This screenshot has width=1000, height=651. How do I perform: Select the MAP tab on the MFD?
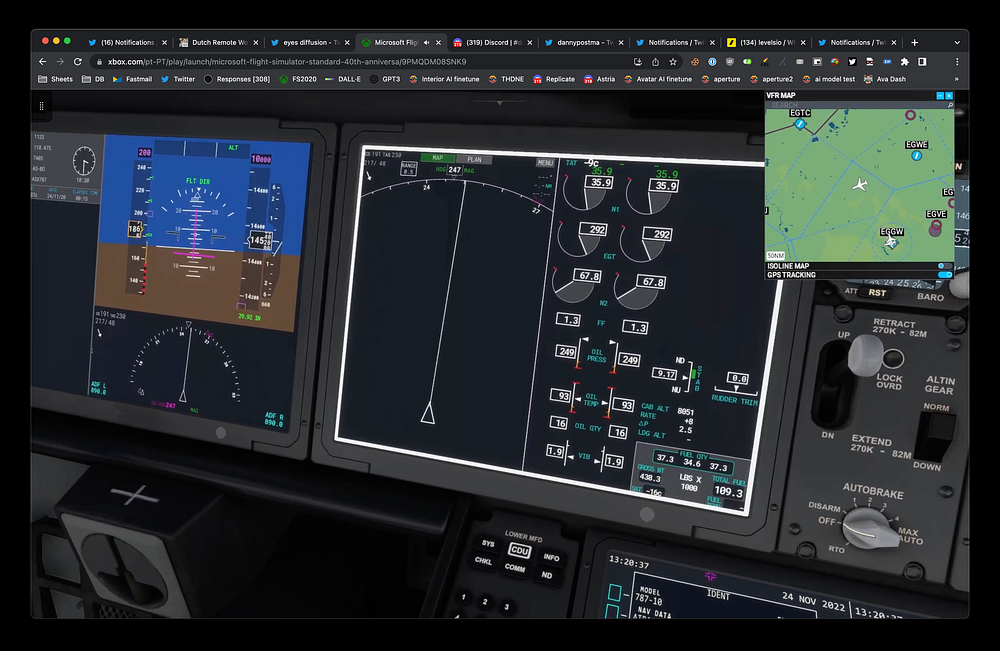[438, 157]
